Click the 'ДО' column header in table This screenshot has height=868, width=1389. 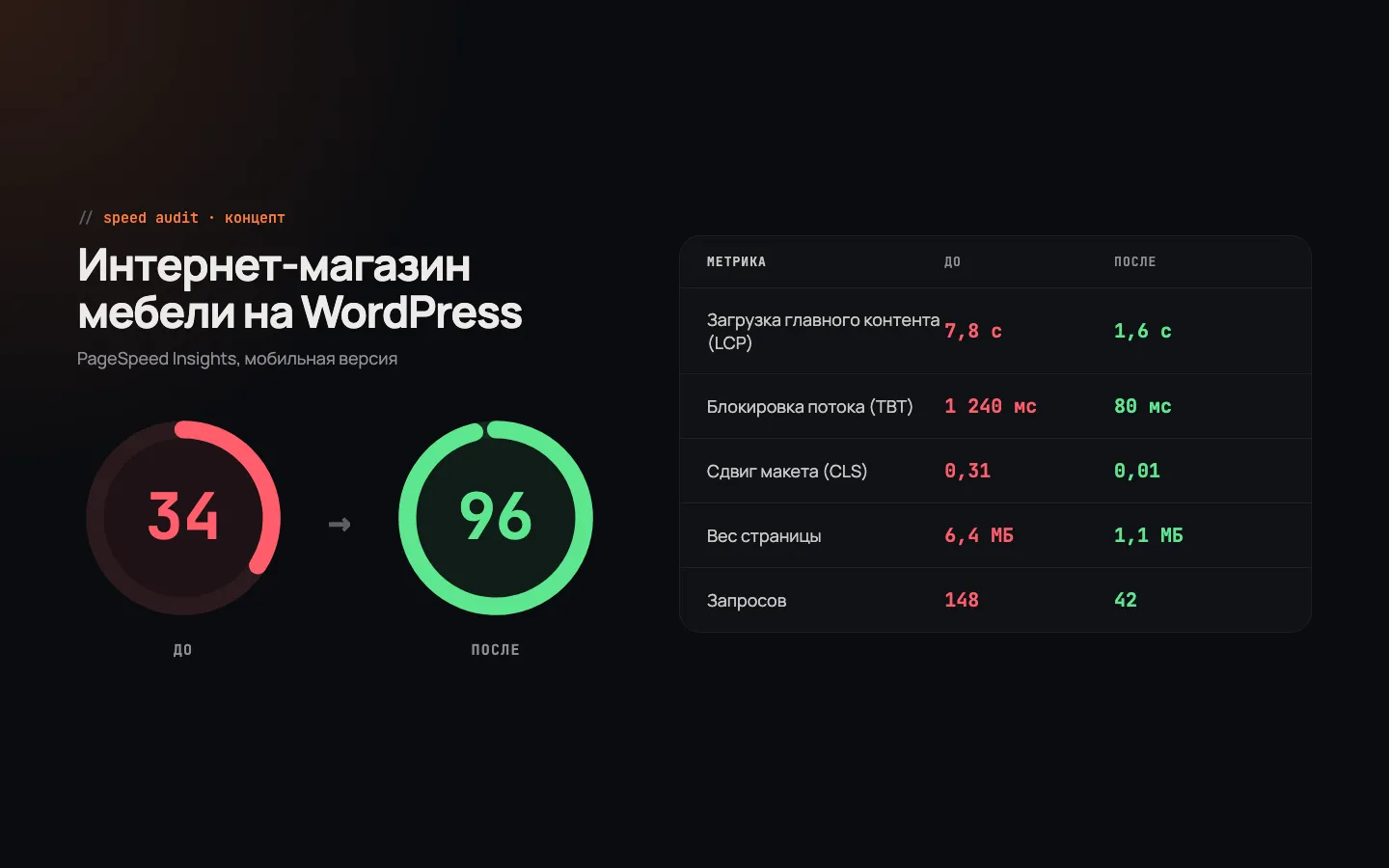[952, 261]
